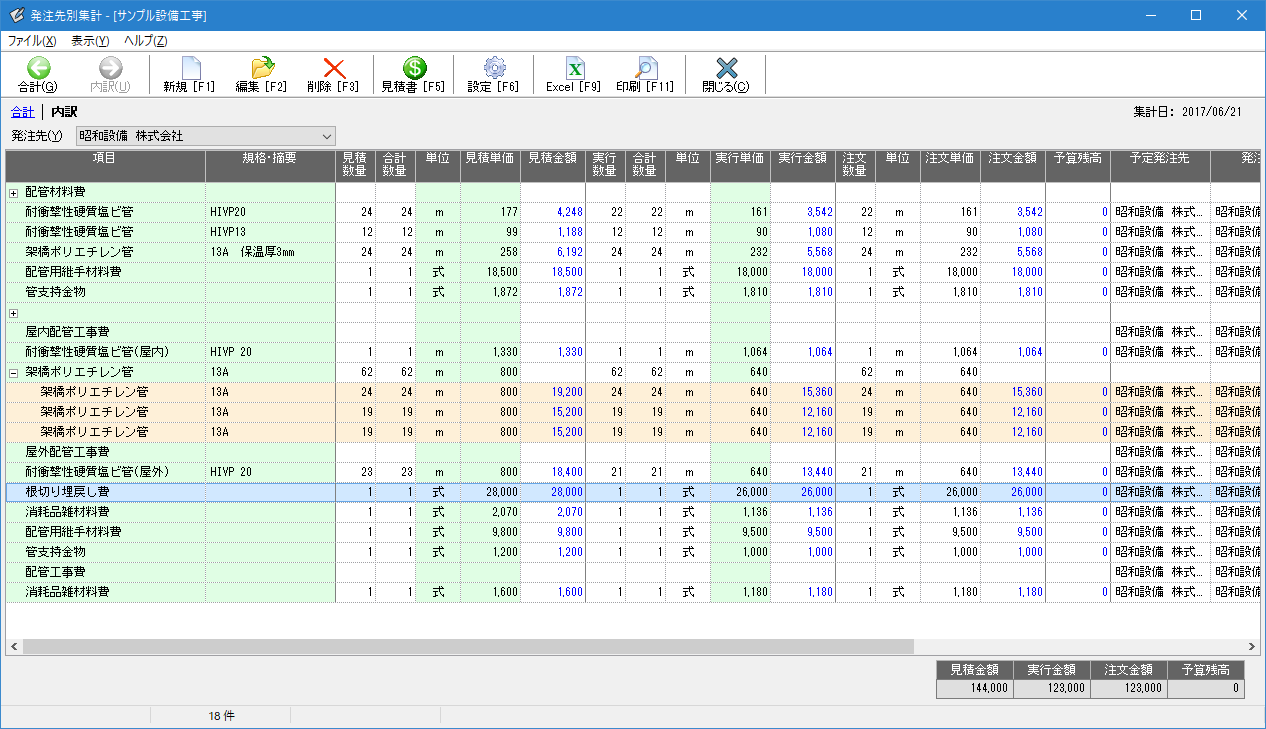1266x729 pixels.
Task: Click the 管支持金物 row with 1,872
Action: pos(632,292)
